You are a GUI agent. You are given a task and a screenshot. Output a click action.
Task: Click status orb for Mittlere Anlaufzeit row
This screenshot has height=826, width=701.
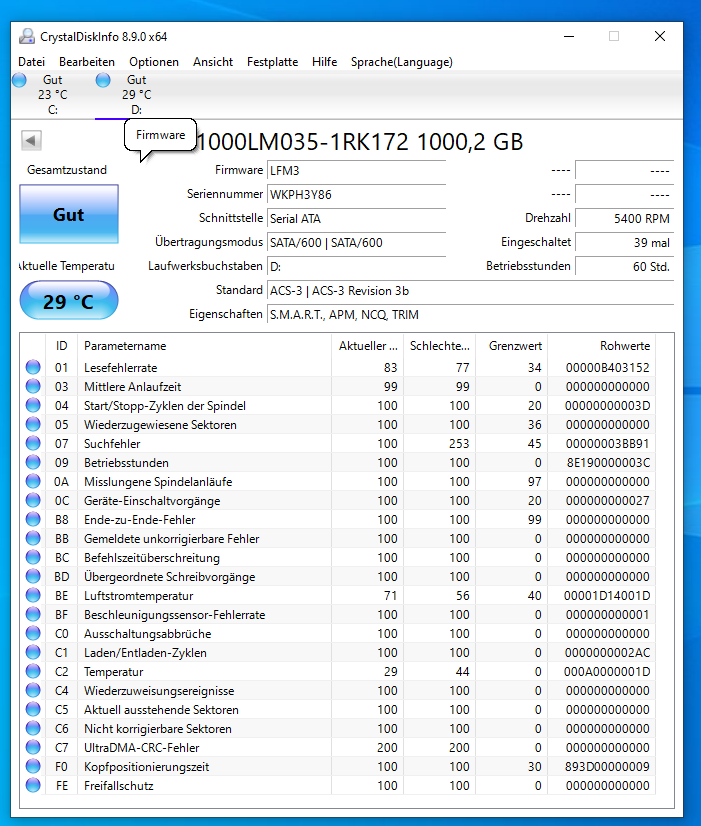(33, 386)
